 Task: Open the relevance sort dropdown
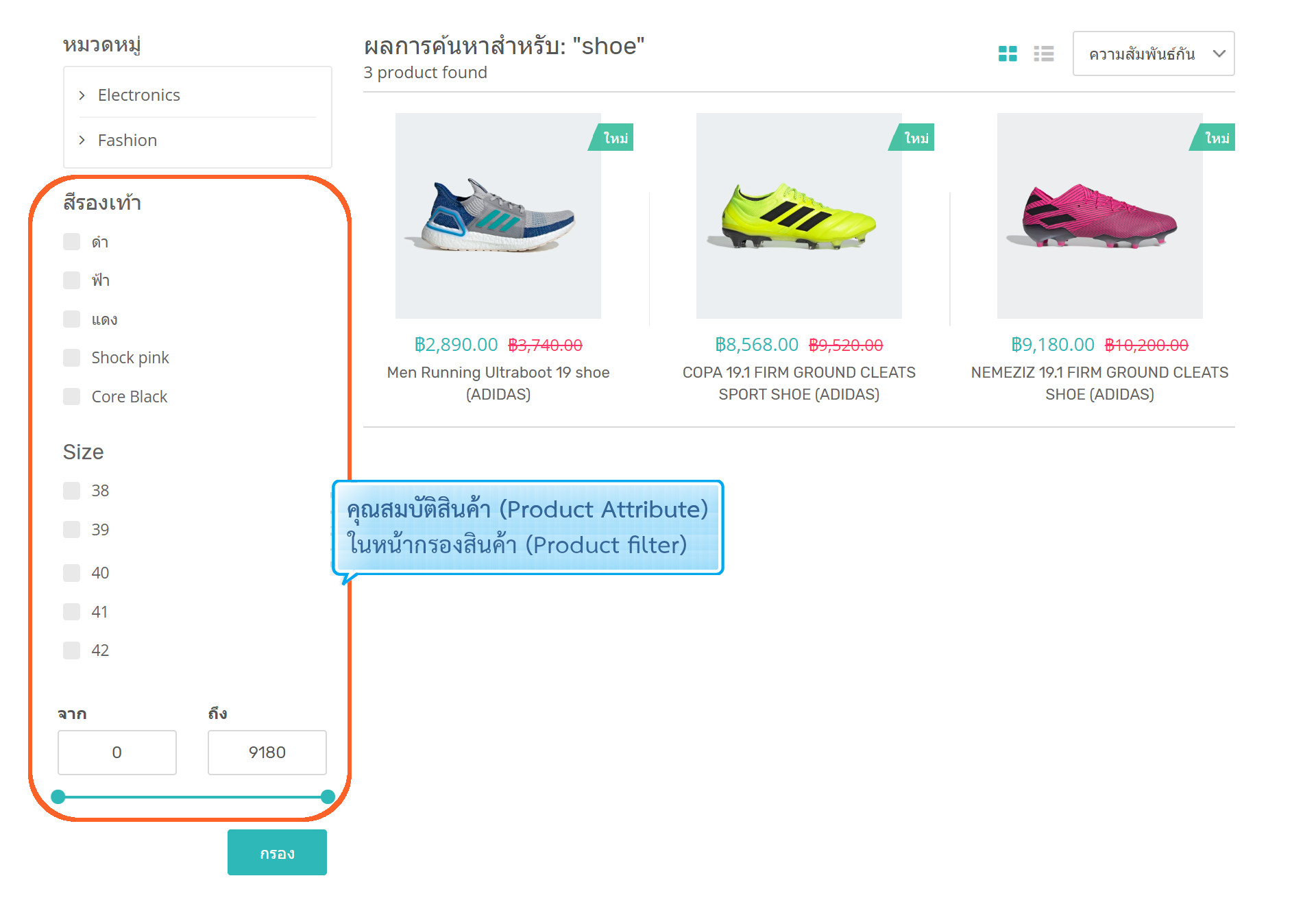pos(1153,53)
